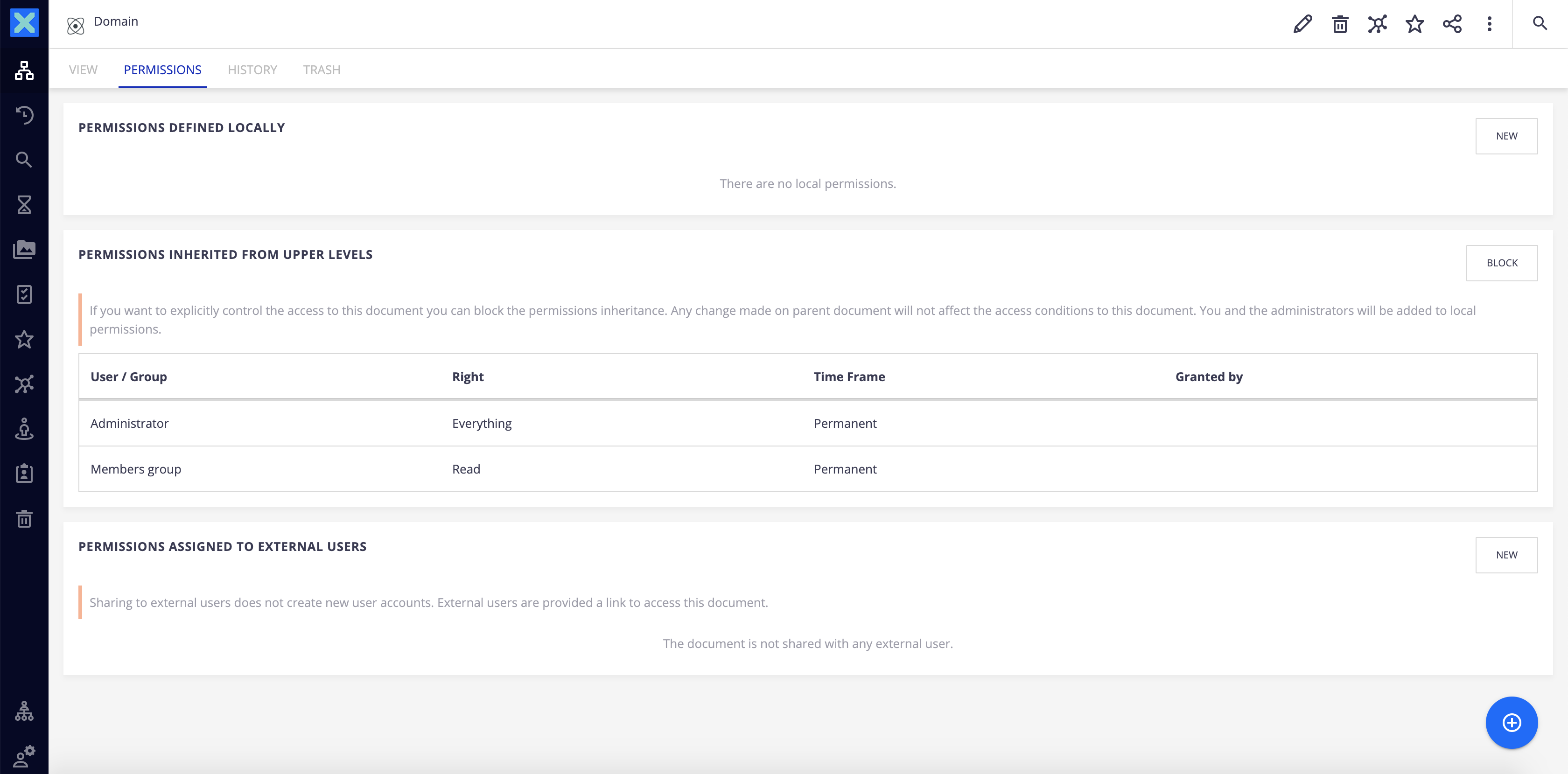Click Permanent in the Administrator row
This screenshot has width=1568, height=774.
click(x=845, y=424)
